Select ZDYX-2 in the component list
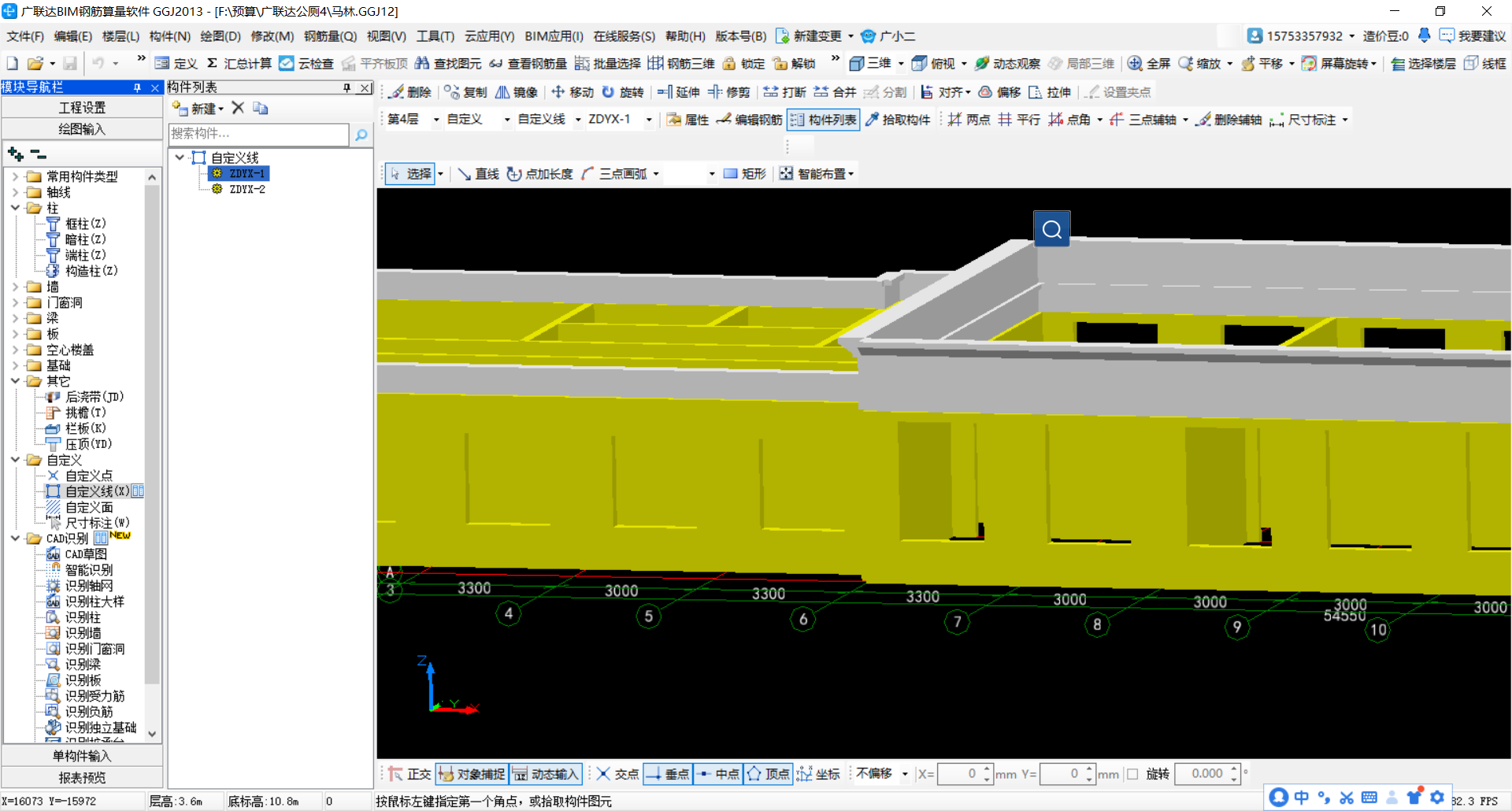 click(x=246, y=189)
